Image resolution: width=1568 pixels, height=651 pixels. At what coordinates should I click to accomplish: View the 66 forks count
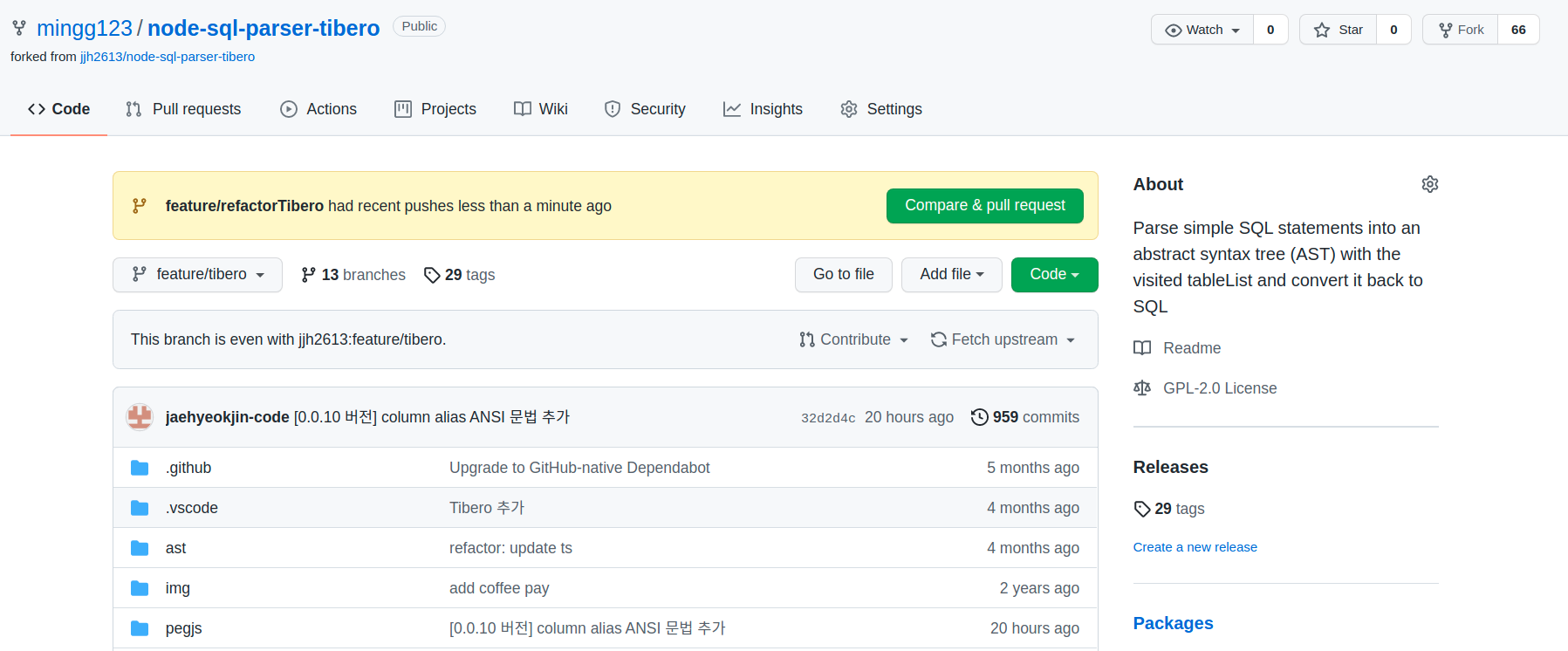[1518, 30]
